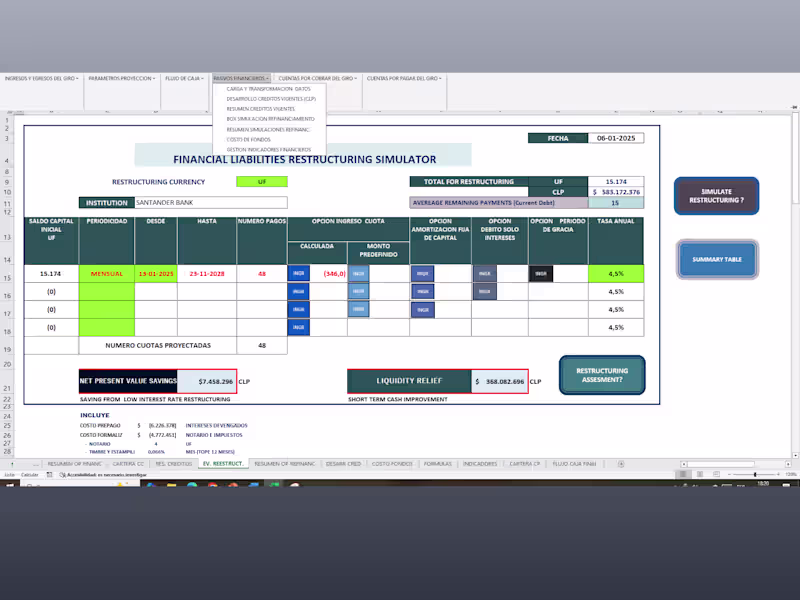Click the CALCULADA blue button in row 18
This screenshot has width=800, height=600.
[298, 327]
